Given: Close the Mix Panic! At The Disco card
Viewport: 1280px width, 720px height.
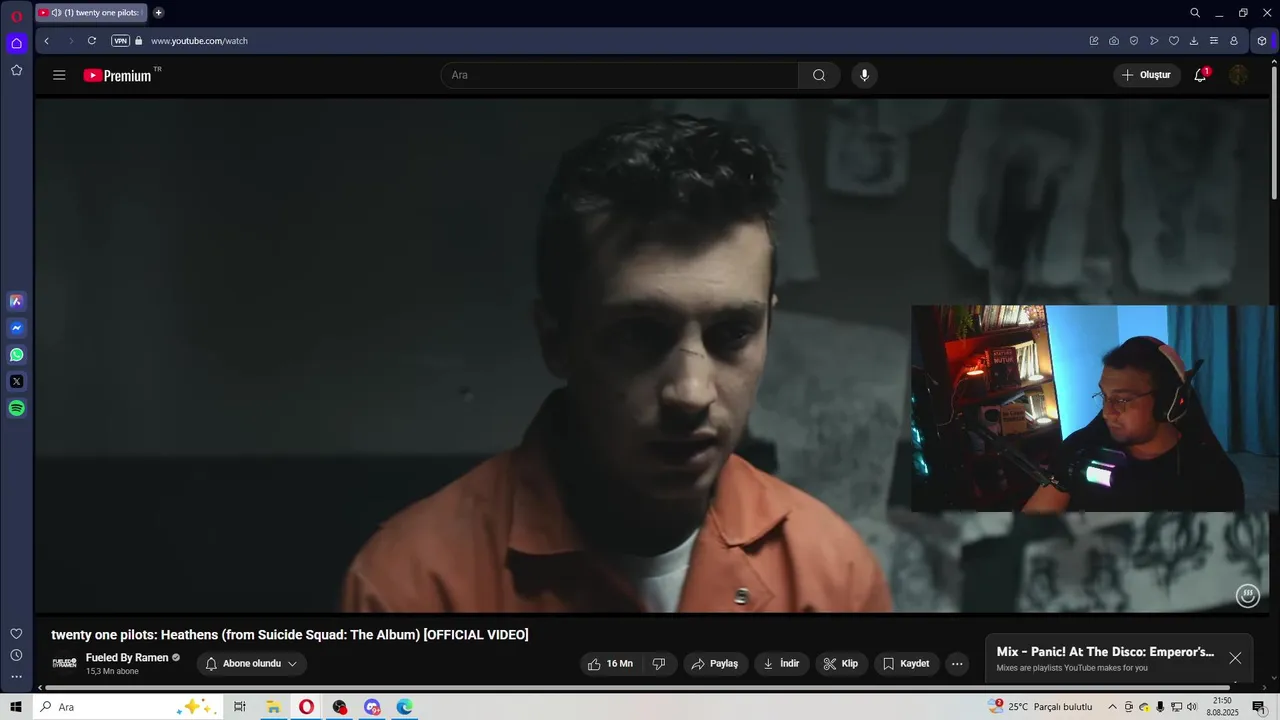Looking at the screenshot, I should pos(1235,658).
